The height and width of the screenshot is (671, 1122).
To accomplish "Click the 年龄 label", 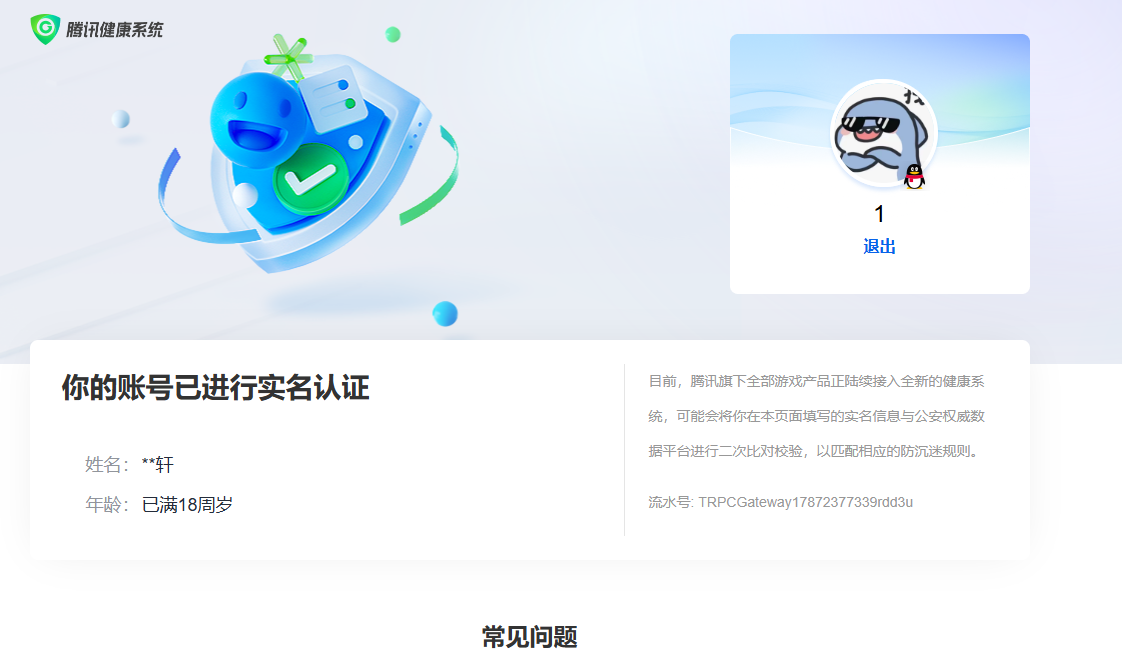I will [106, 505].
